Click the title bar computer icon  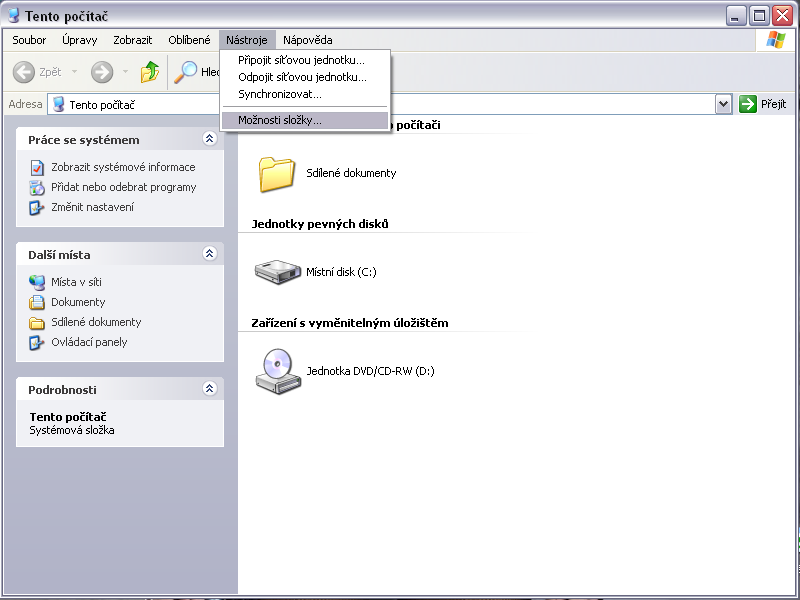[x=14, y=16]
